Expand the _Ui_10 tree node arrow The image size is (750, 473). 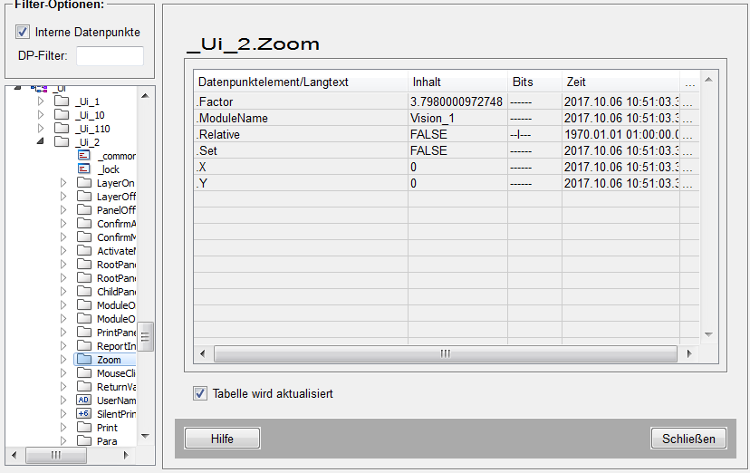coord(41,115)
